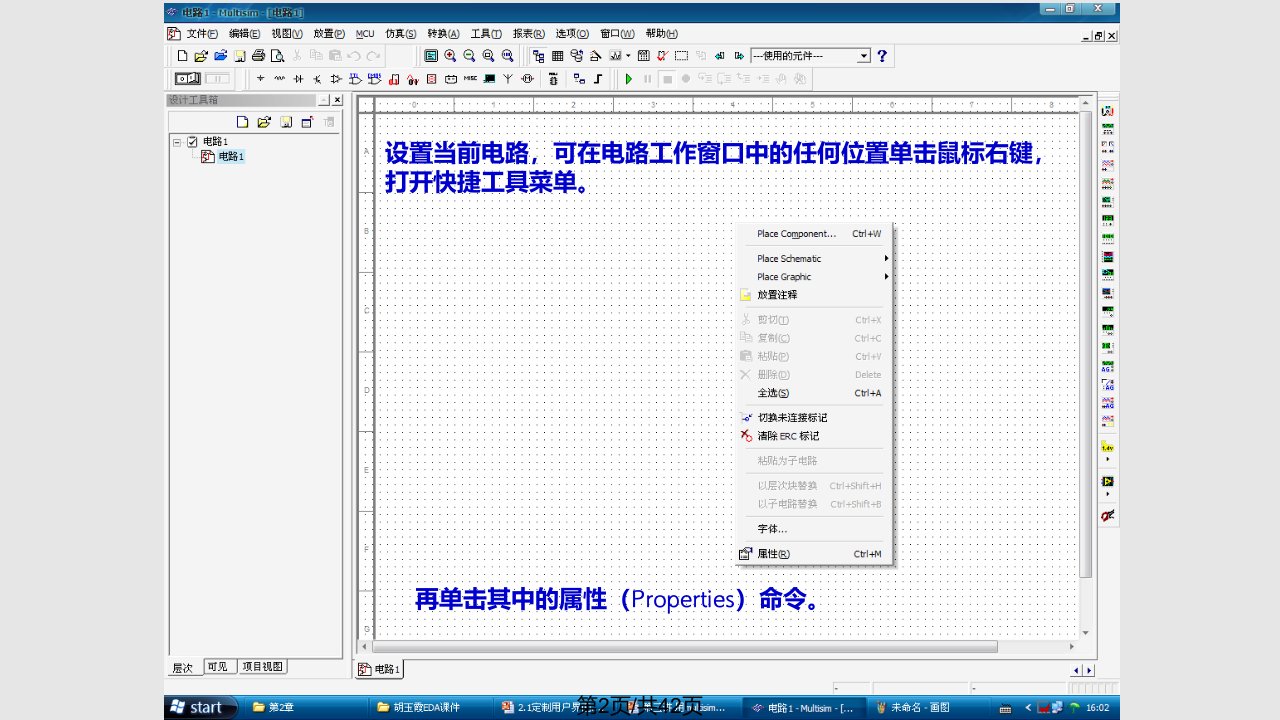Viewport: 1280px width, 720px height.
Task: Click the Start button on taskbar
Action: point(200,707)
